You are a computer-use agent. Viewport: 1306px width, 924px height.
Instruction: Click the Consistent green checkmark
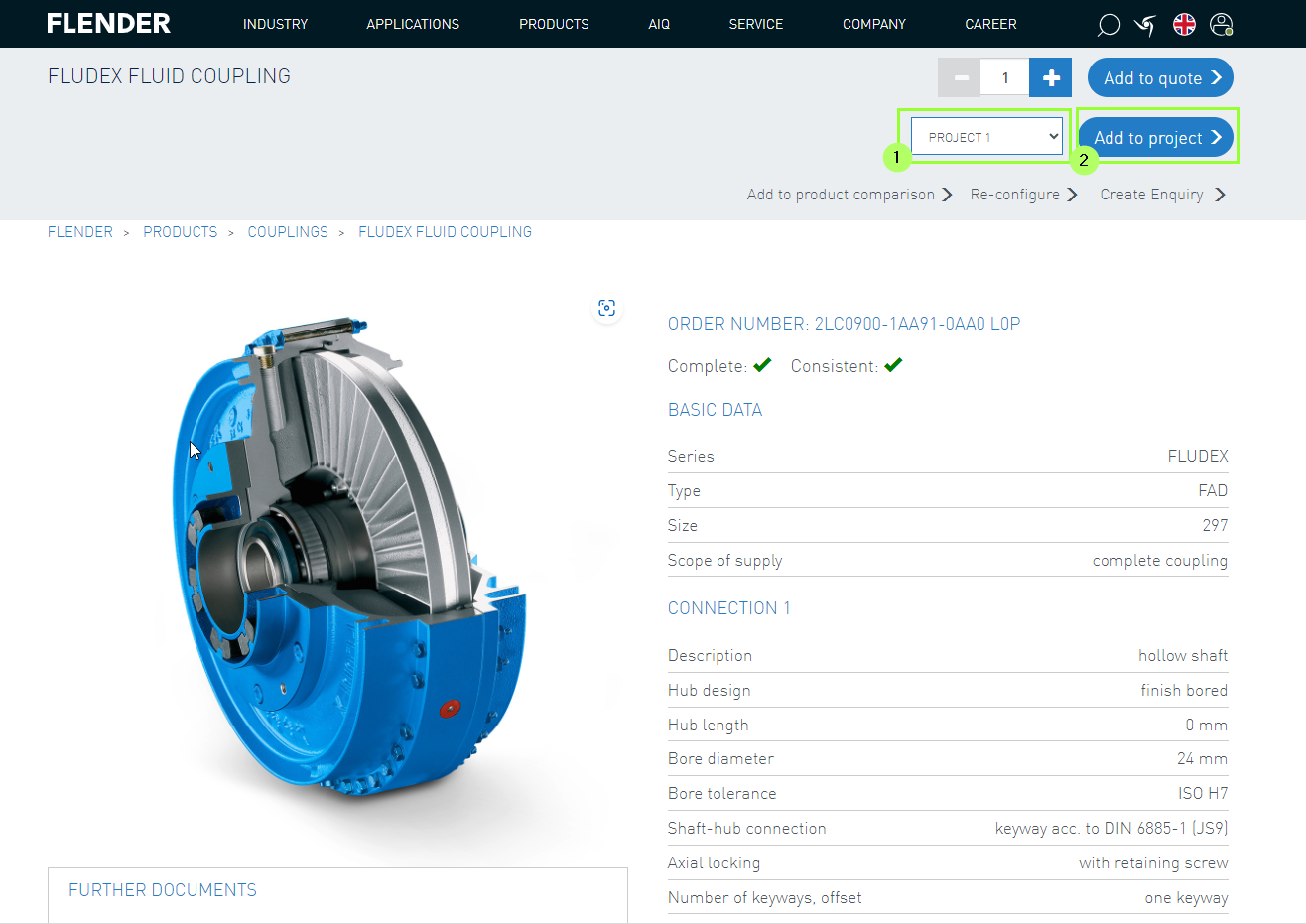pyautogui.click(x=893, y=365)
